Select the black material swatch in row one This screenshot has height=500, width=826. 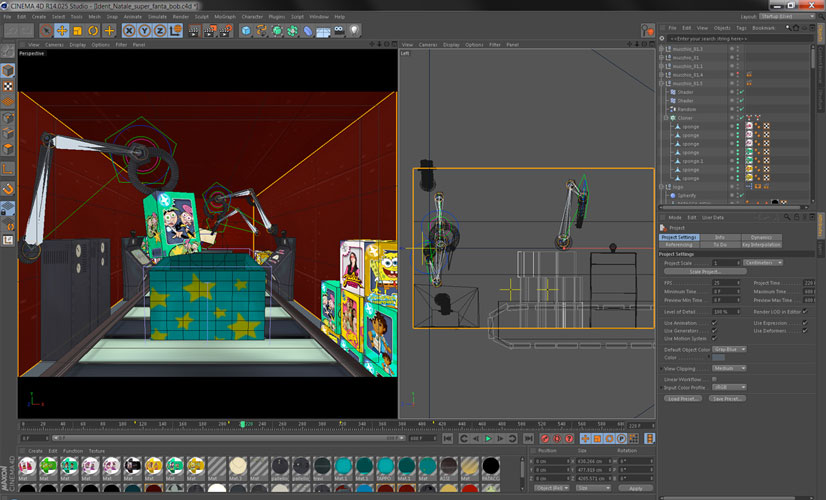click(491, 465)
